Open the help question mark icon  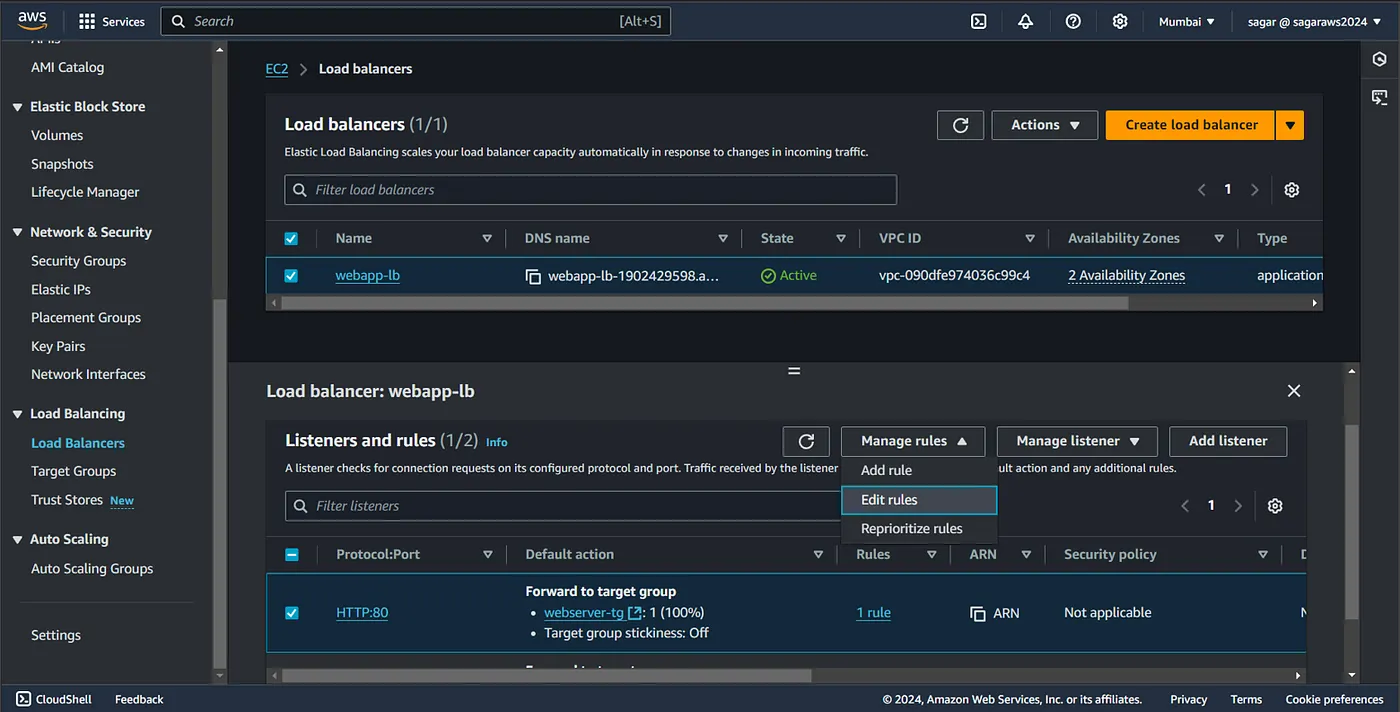point(1073,21)
